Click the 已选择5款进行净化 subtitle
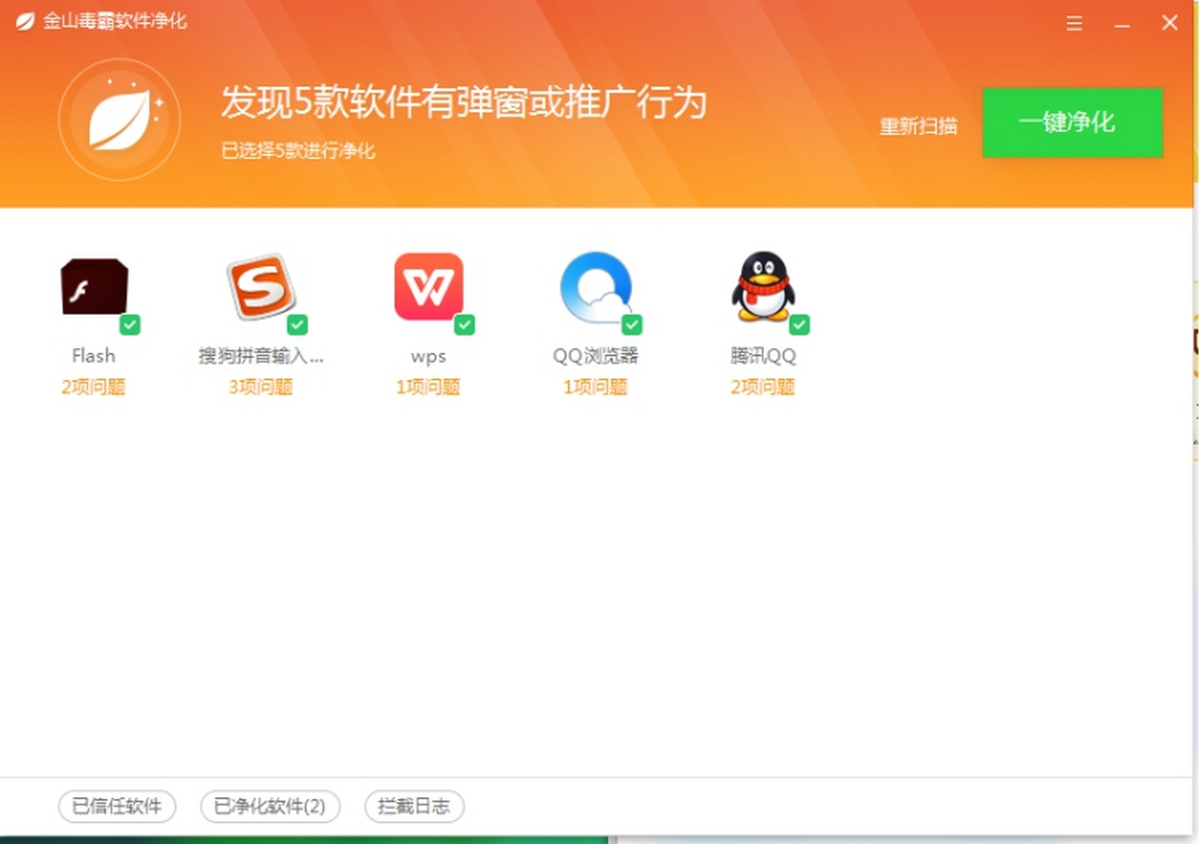This screenshot has width=1200, height=844. coord(298,151)
